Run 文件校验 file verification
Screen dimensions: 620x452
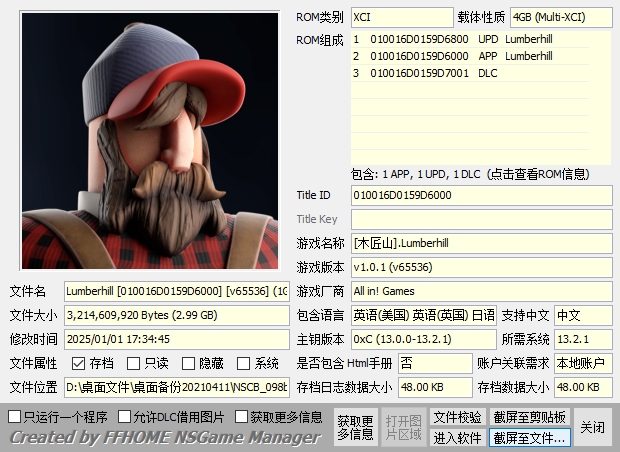[457, 417]
